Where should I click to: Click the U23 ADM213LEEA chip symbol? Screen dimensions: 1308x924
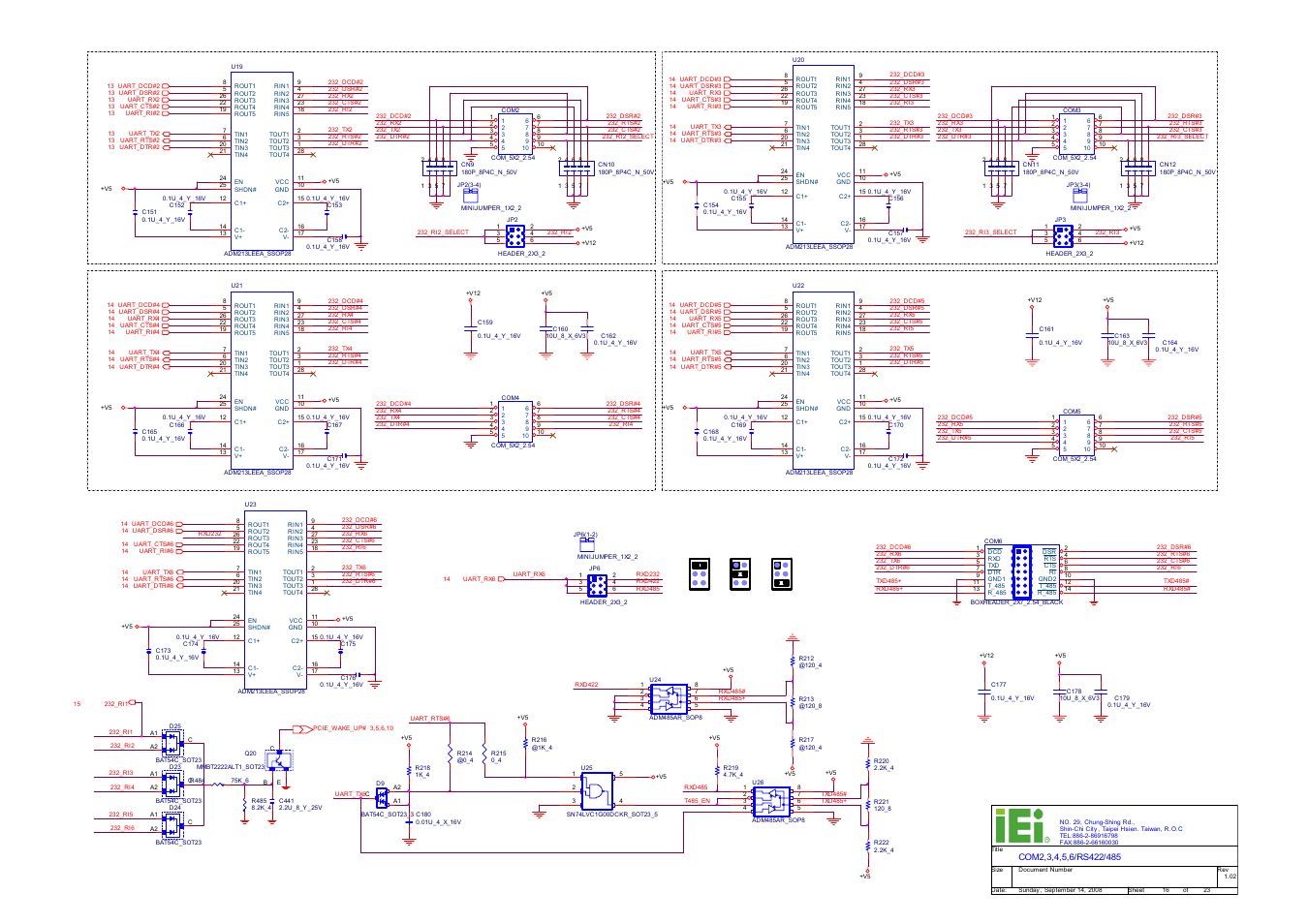(275, 600)
